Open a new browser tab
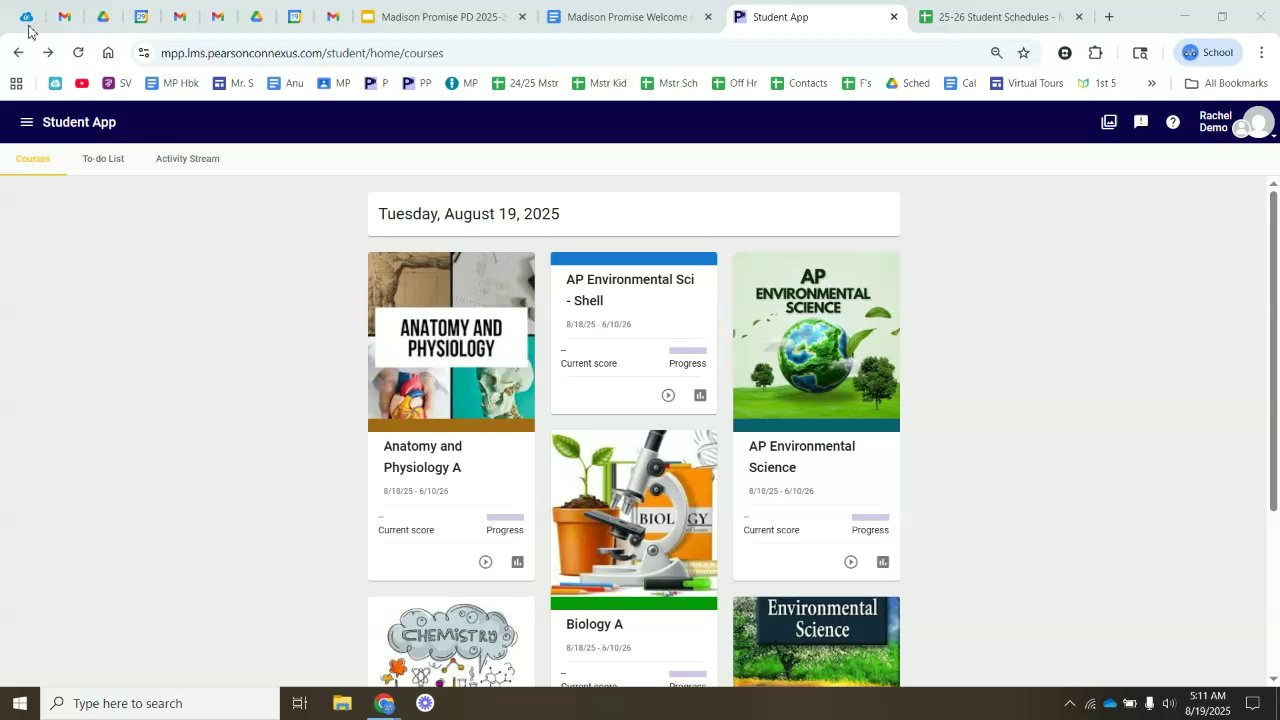This screenshot has height=720, width=1280. [1109, 17]
